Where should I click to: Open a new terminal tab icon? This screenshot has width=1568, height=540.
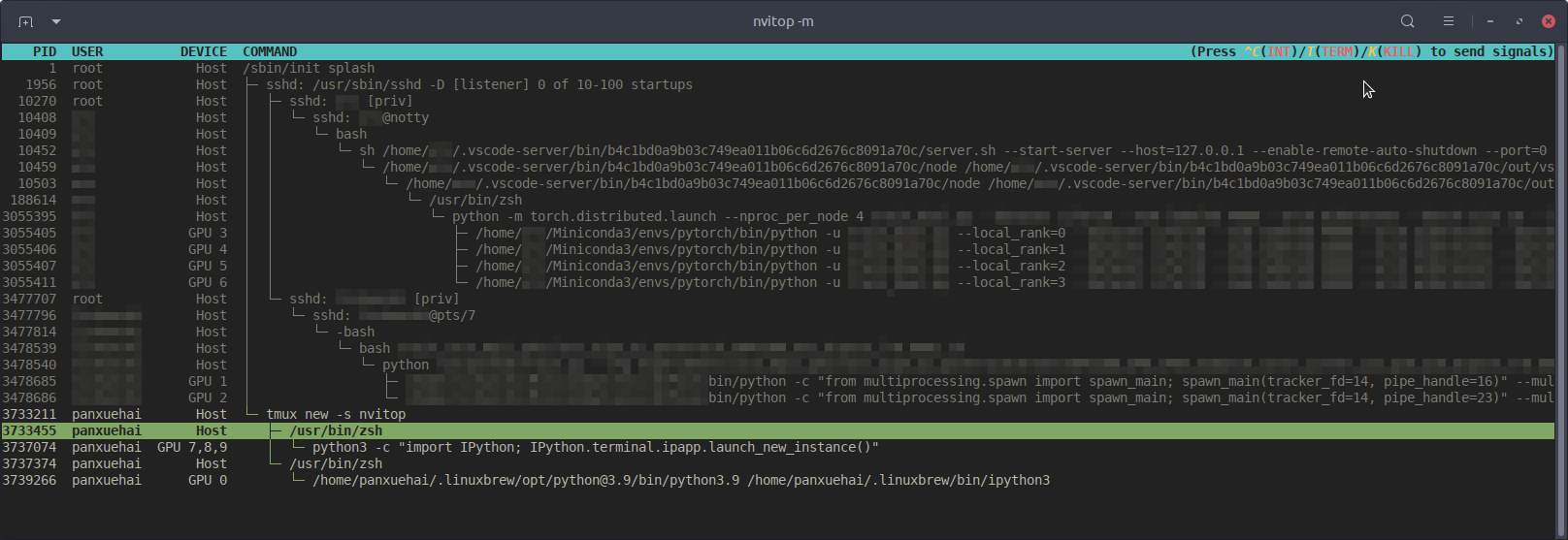tap(25, 21)
